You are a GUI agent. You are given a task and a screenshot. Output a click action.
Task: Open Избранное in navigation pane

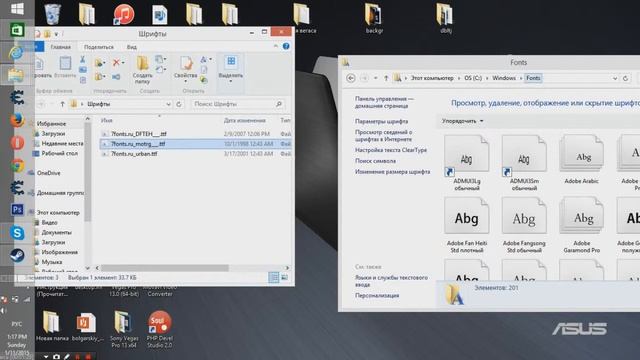tap(51, 124)
